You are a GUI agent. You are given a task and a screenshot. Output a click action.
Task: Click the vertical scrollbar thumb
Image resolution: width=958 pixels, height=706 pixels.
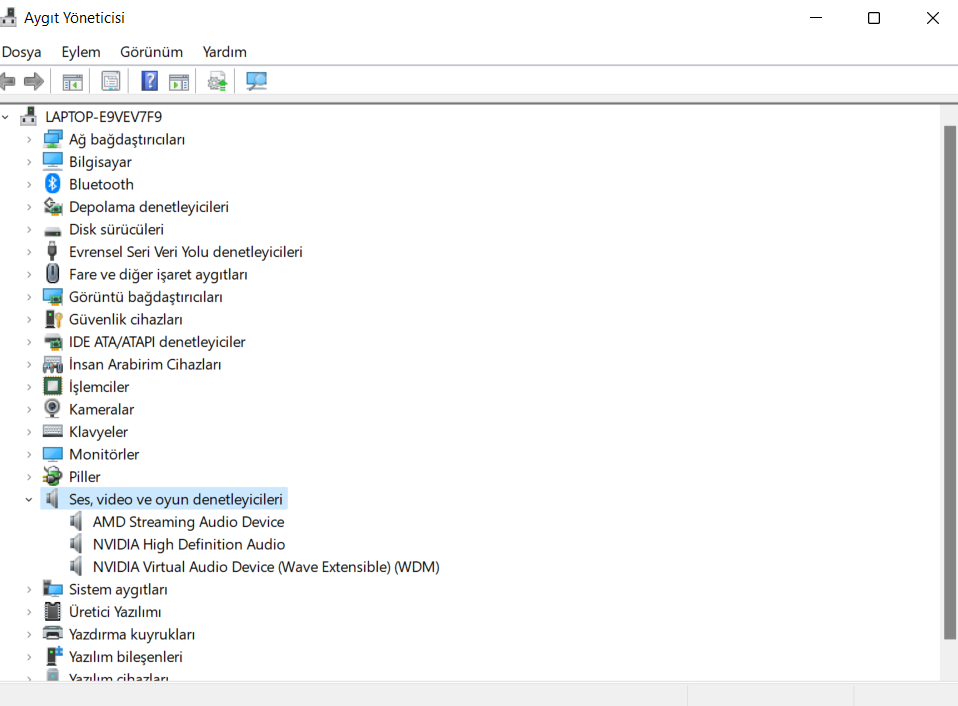point(949,382)
